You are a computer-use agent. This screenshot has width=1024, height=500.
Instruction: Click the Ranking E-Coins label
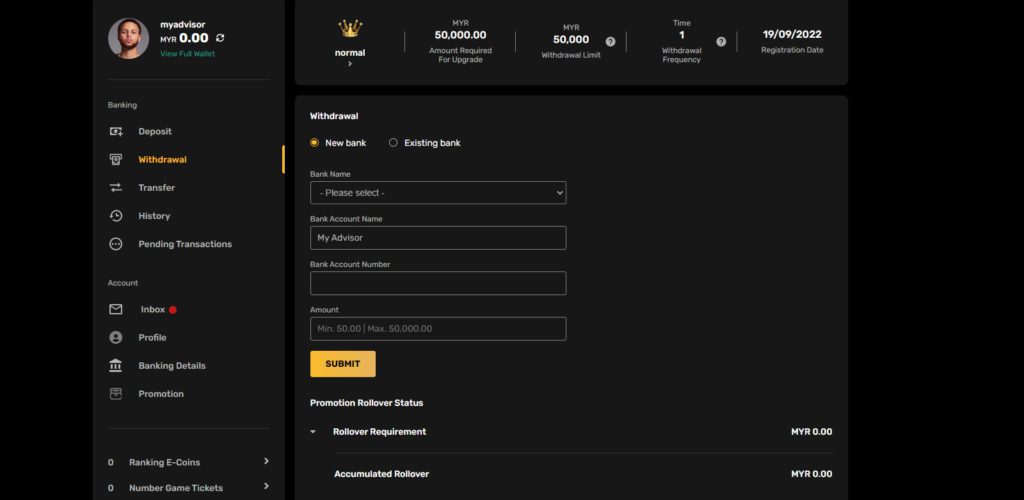coord(165,462)
